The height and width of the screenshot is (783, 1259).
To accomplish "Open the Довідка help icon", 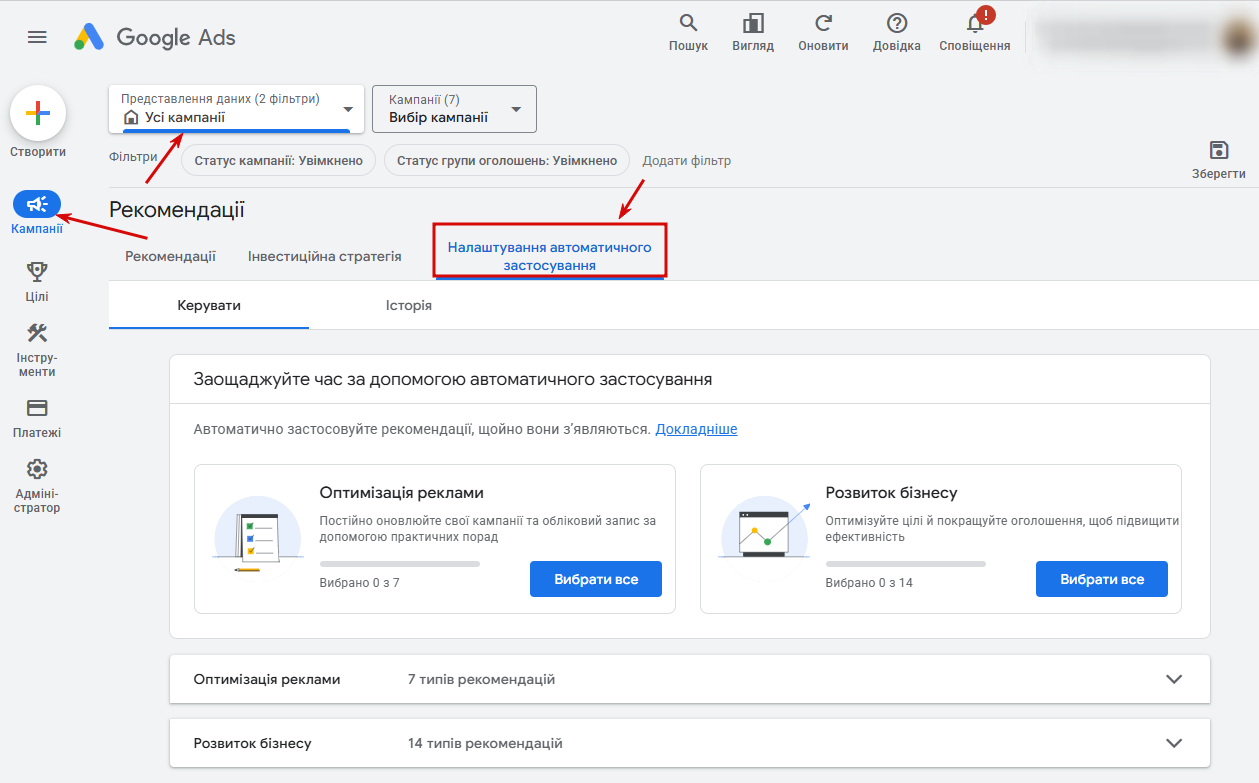I will click(897, 23).
